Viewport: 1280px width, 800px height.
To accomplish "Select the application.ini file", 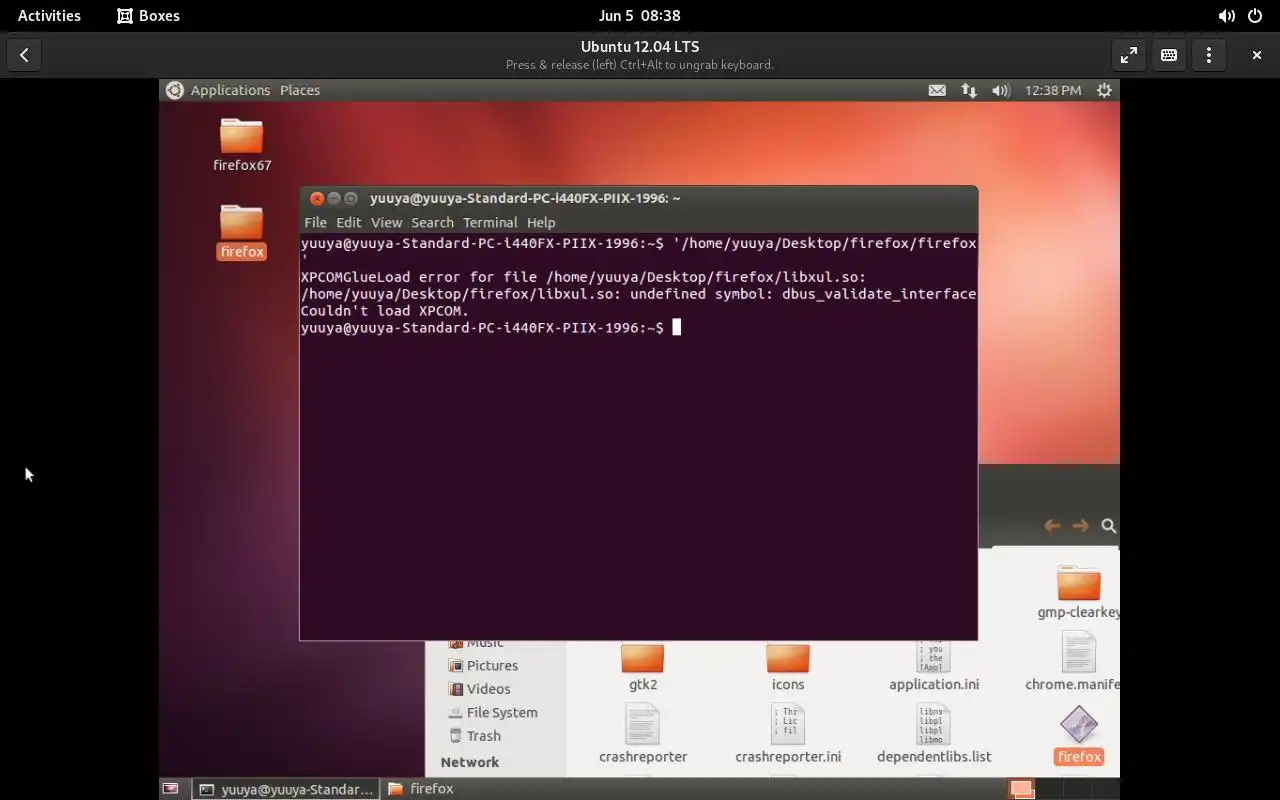I will click(934, 666).
